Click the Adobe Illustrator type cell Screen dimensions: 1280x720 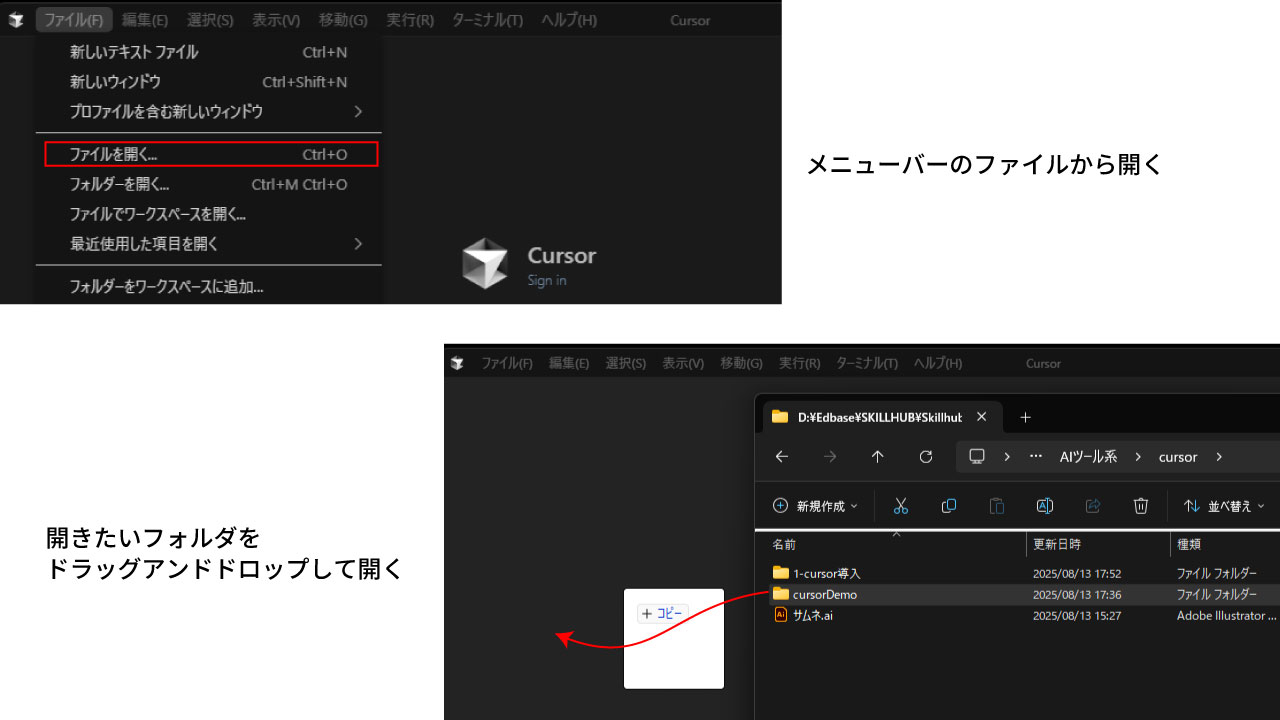(1226, 616)
